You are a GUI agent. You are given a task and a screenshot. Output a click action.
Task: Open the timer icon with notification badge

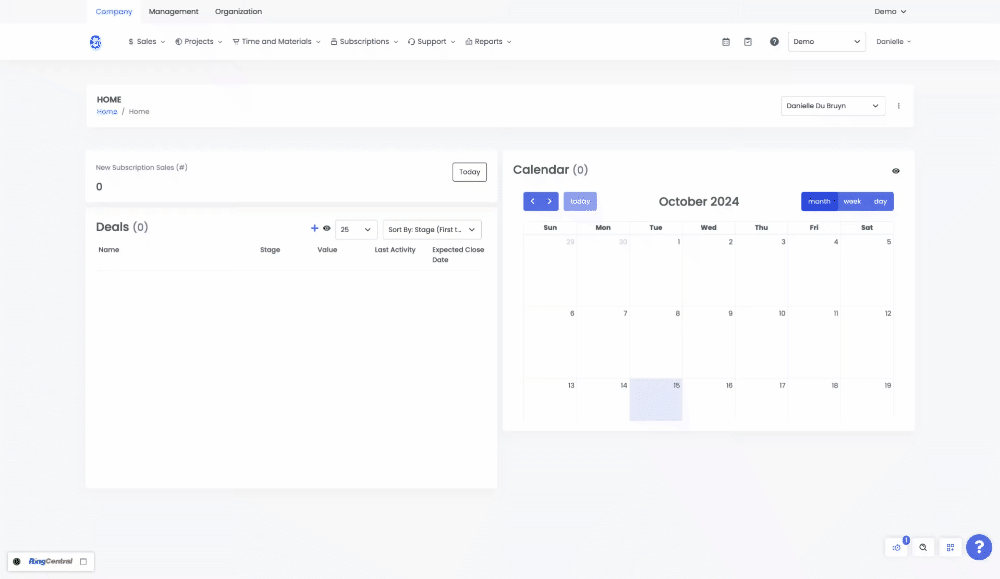pyautogui.click(x=897, y=547)
